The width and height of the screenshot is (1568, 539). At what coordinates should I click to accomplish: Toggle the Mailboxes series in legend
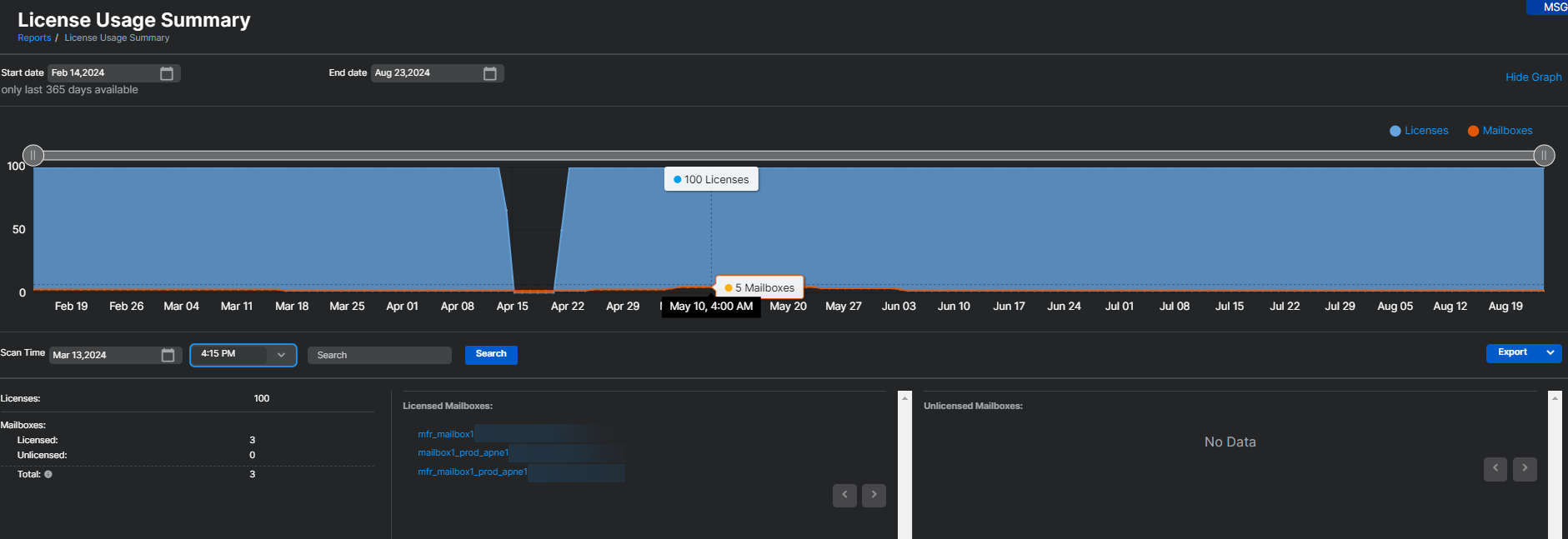pyautogui.click(x=1500, y=131)
